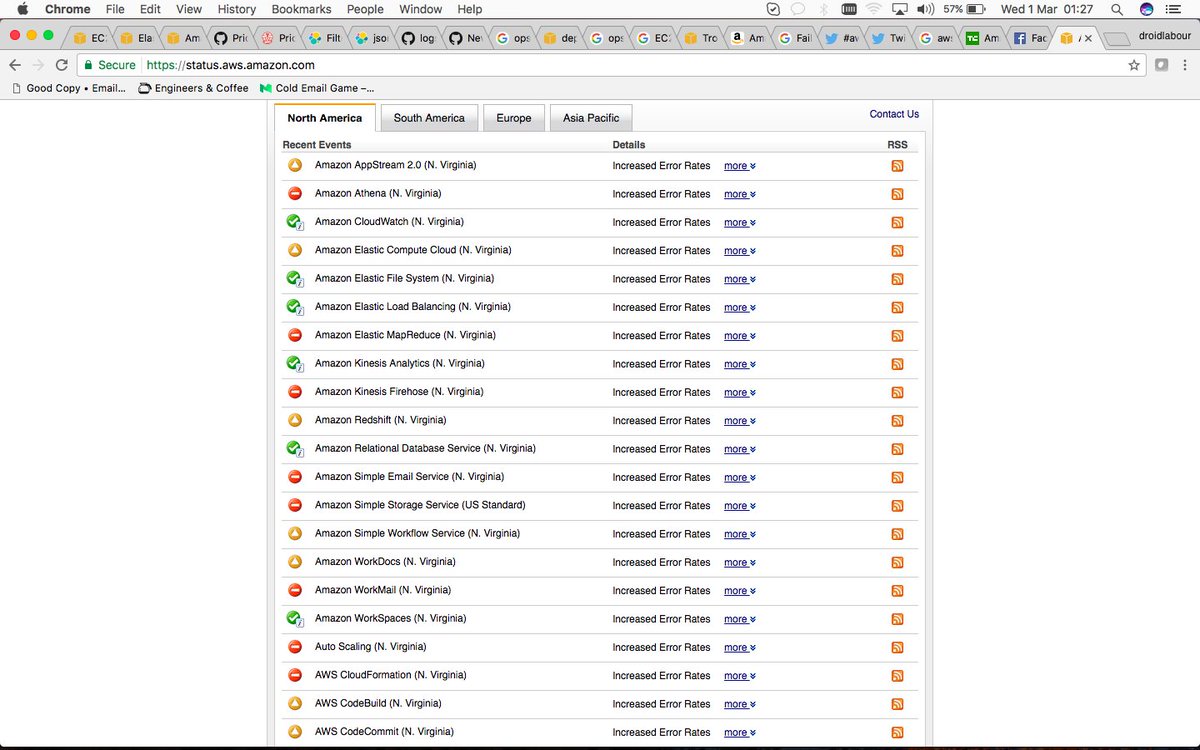Click green resolved icon for Amazon CloudWatch
This screenshot has width=1200, height=750.
click(x=295, y=222)
